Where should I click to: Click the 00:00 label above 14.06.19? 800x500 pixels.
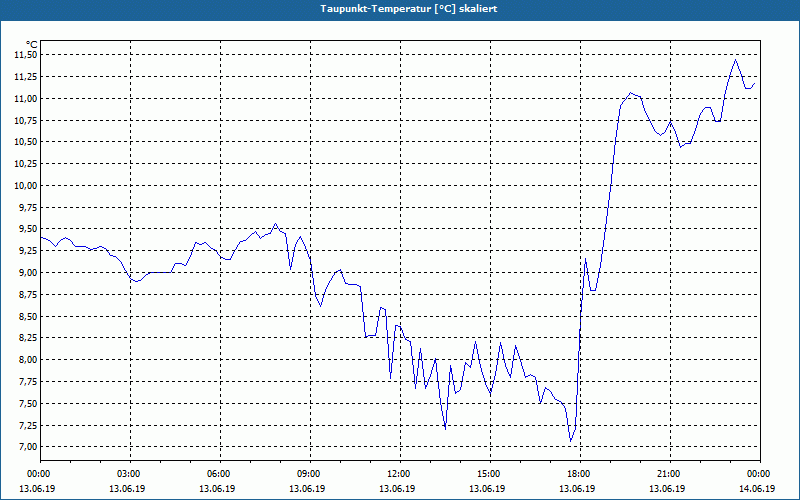point(759,474)
